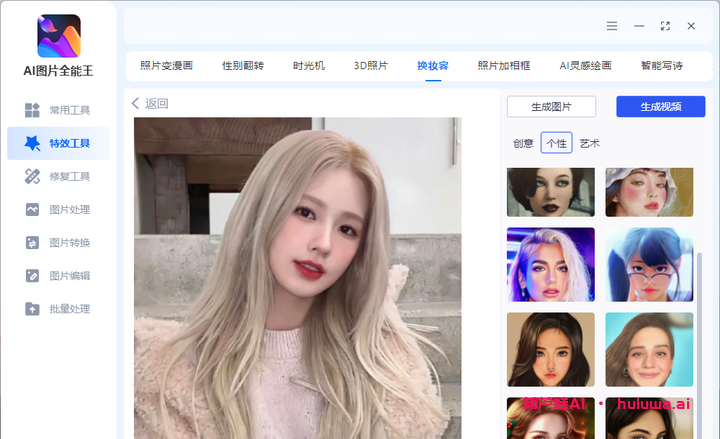
Task: Switch to 性别翻转 tab
Action: 243,66
